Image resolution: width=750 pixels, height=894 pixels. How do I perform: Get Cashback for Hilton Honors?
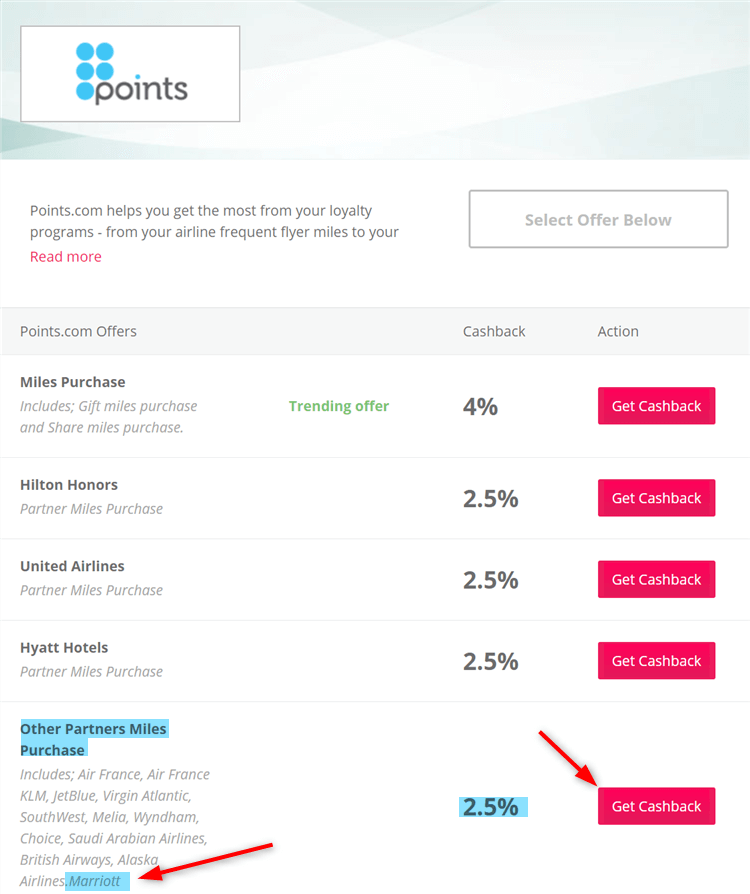(656, 498)
